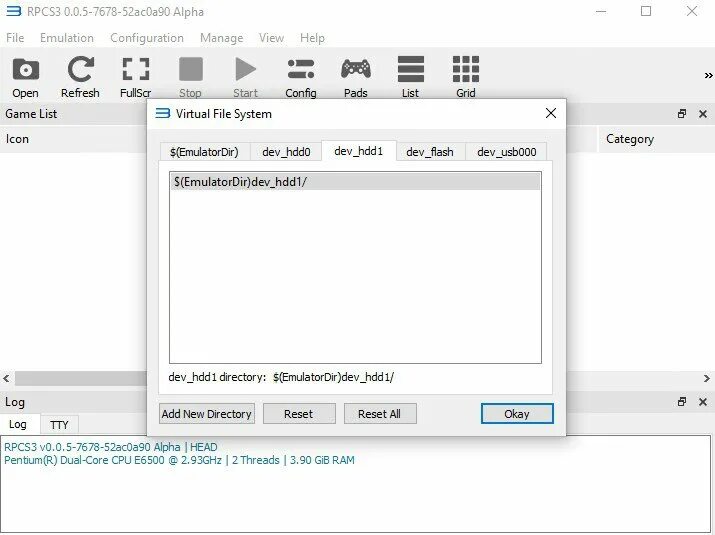Open a game with the Open toolbar icon
The image size is (715, 535).
pyautogui.click(x=26, y=78)
